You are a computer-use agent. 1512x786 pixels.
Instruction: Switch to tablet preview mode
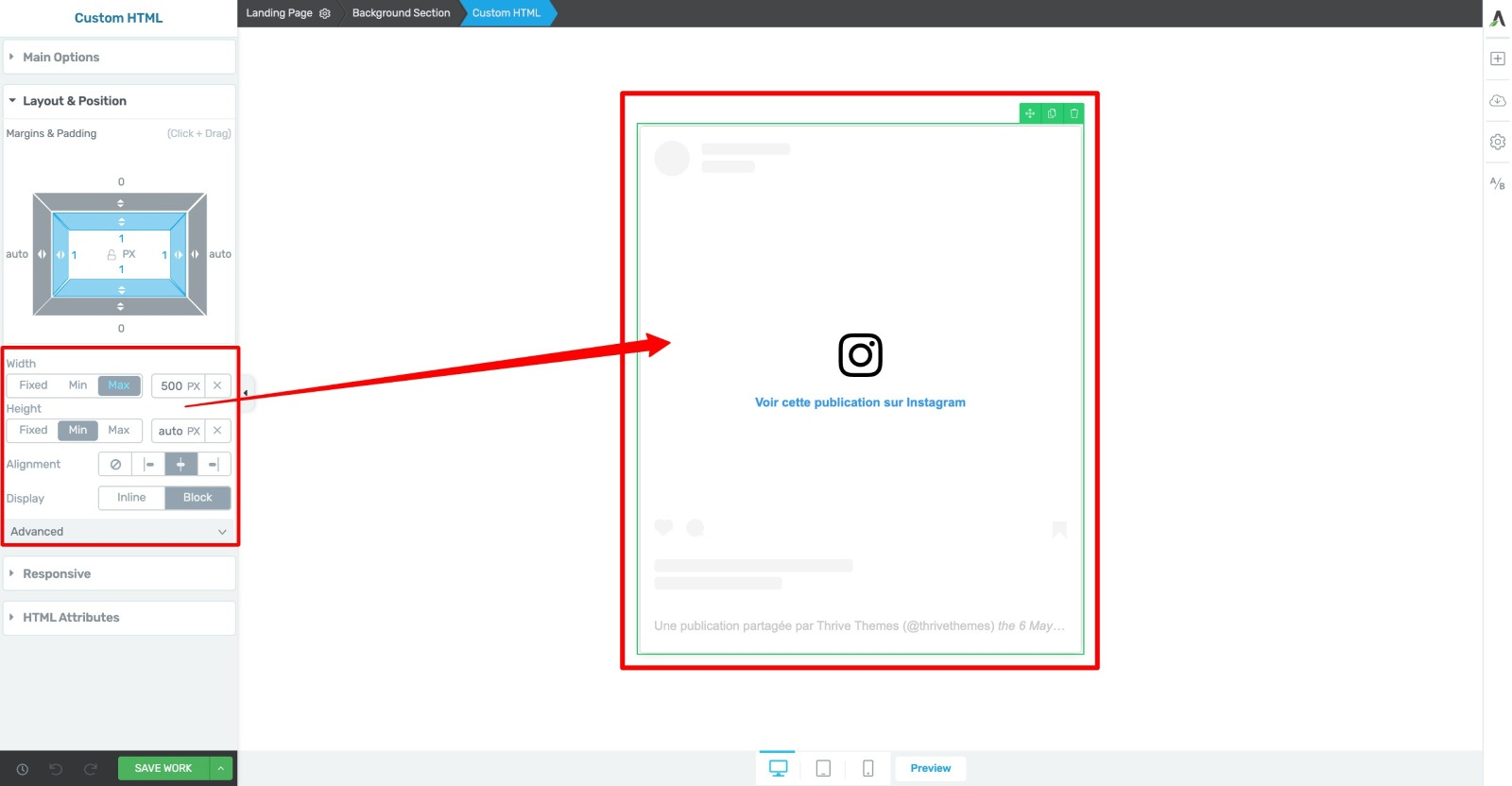point(823,768)
